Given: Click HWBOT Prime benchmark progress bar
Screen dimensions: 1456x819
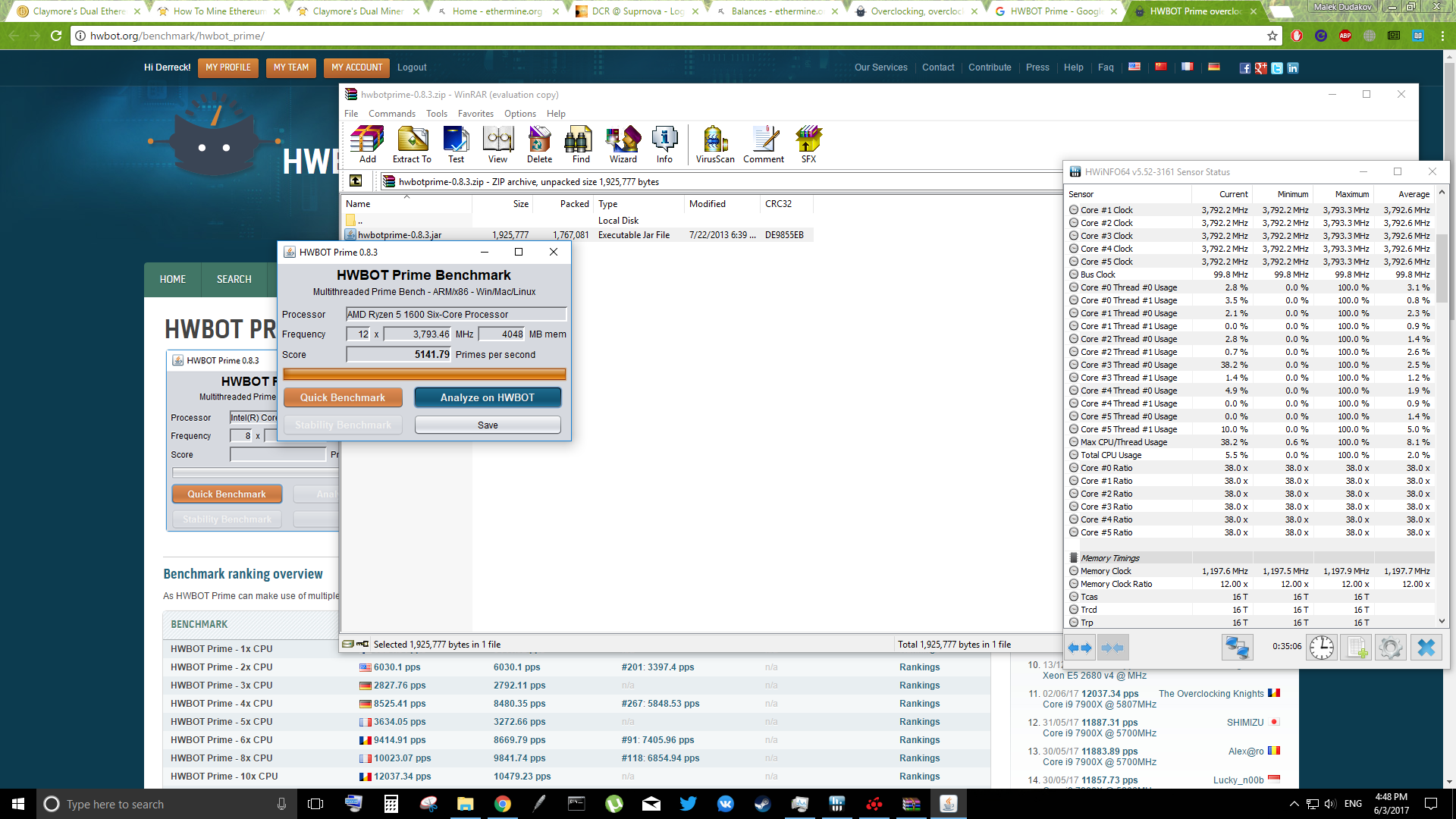Looking at the screenshot, I should [425, 374].
